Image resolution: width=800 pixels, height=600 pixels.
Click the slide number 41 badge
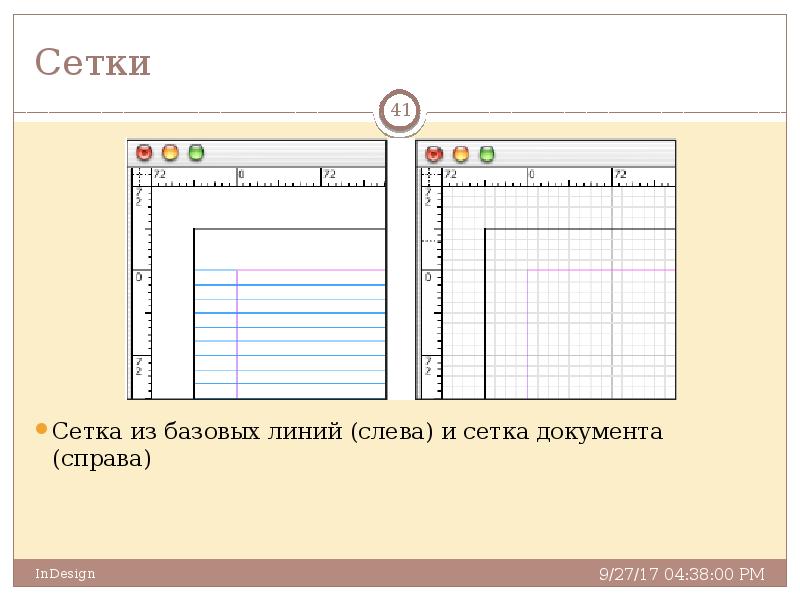400,111
